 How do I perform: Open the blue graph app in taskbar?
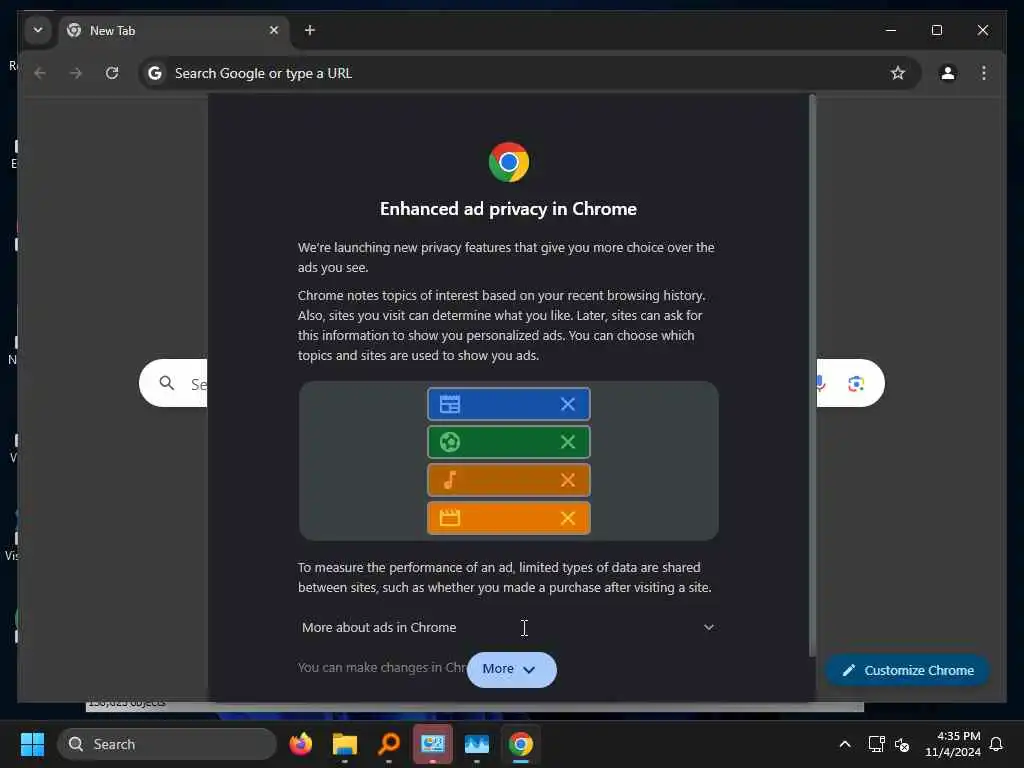coord(477,744)
